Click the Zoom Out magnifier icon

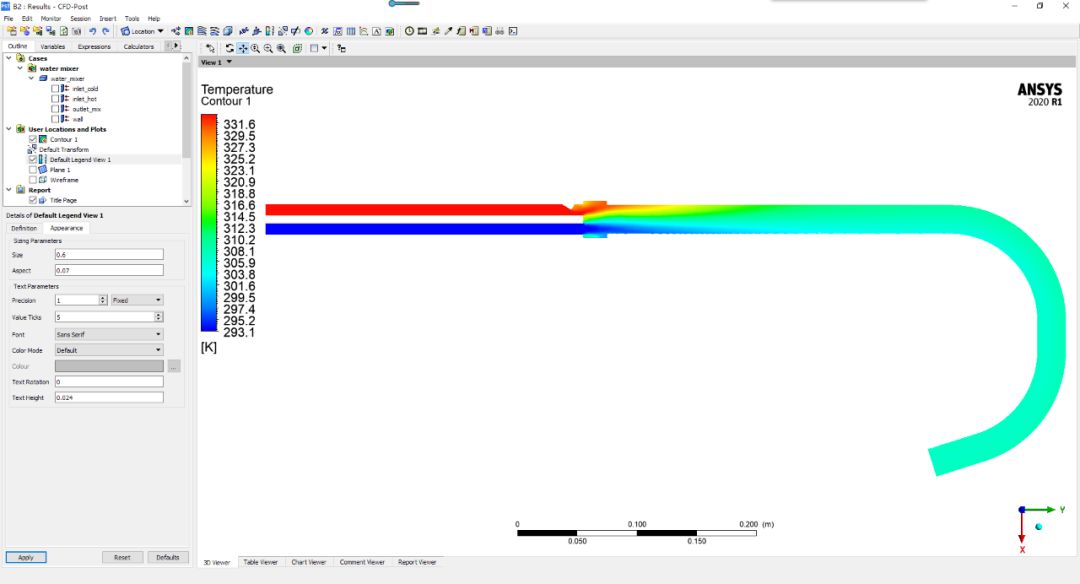[268, 48]
